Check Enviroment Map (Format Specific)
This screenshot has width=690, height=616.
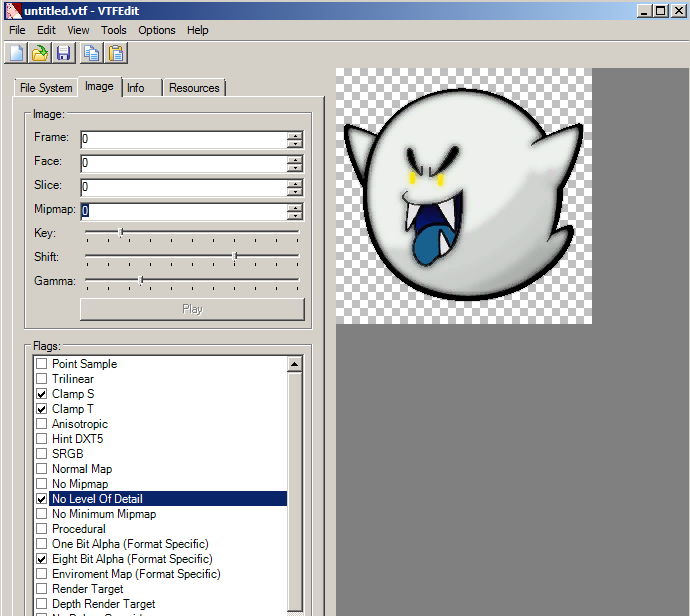(x=41, y=574)
